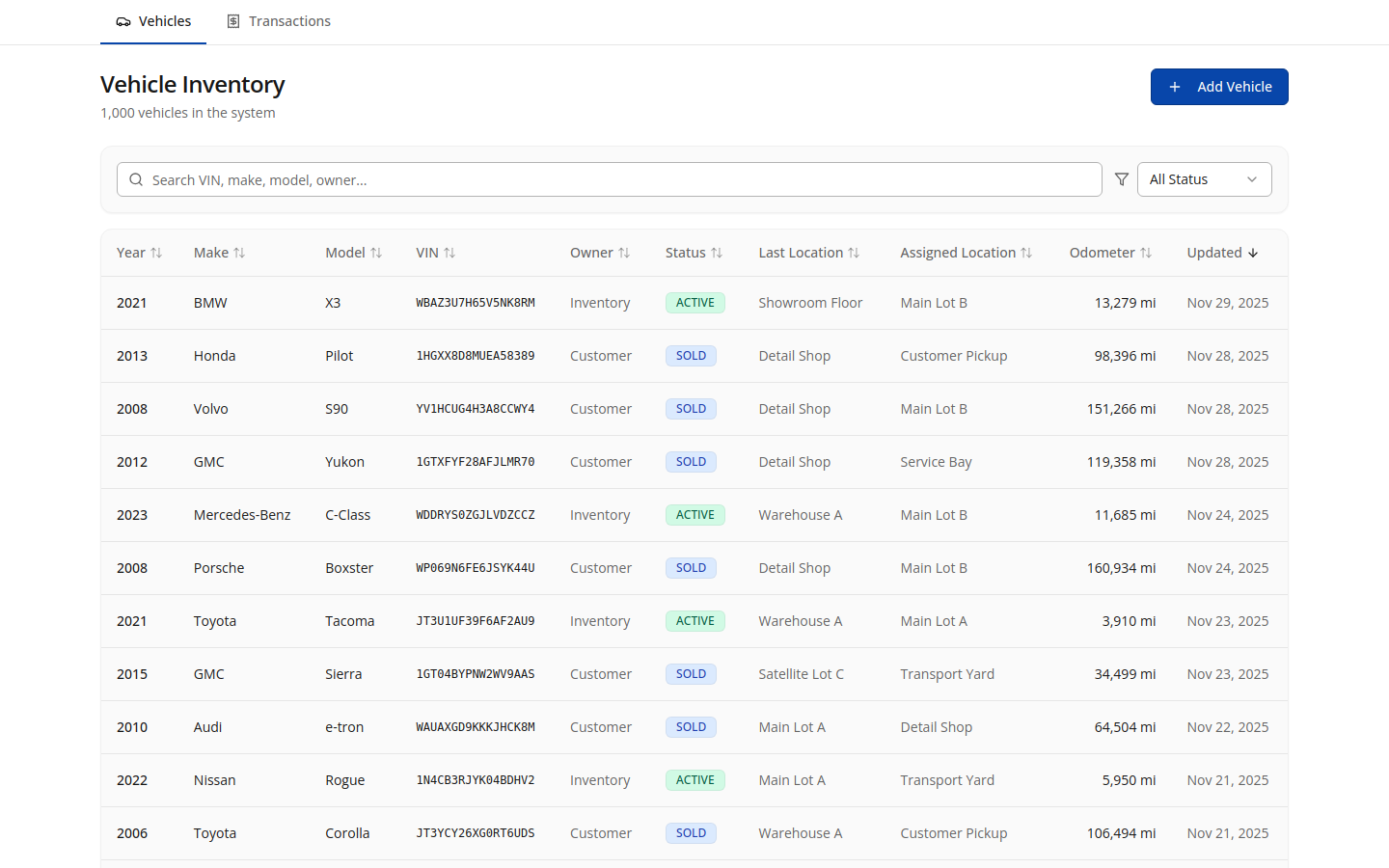
Task: Click the Status sort arrows icon
Action: coord(717,253)
